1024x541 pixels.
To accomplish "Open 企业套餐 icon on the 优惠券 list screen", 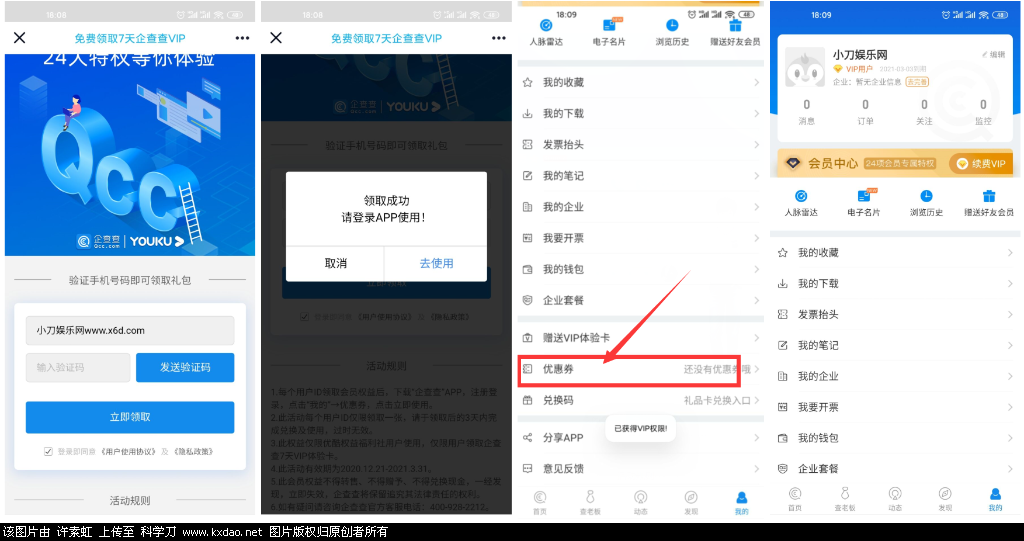I will pos(528,301).
